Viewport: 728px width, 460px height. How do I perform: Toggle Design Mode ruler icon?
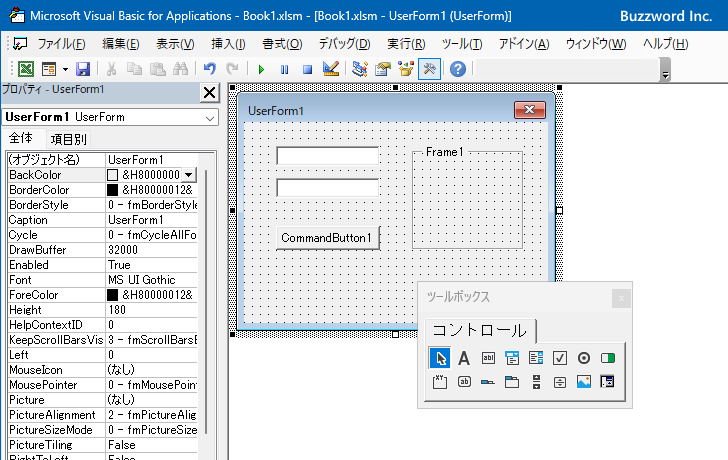(x=331, y=69)
